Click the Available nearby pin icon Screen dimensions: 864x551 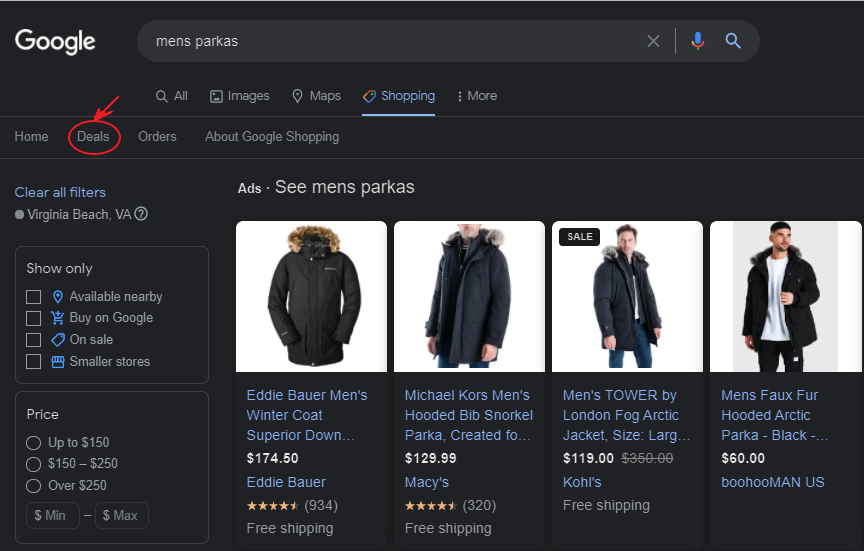click(x=57, y=297)
